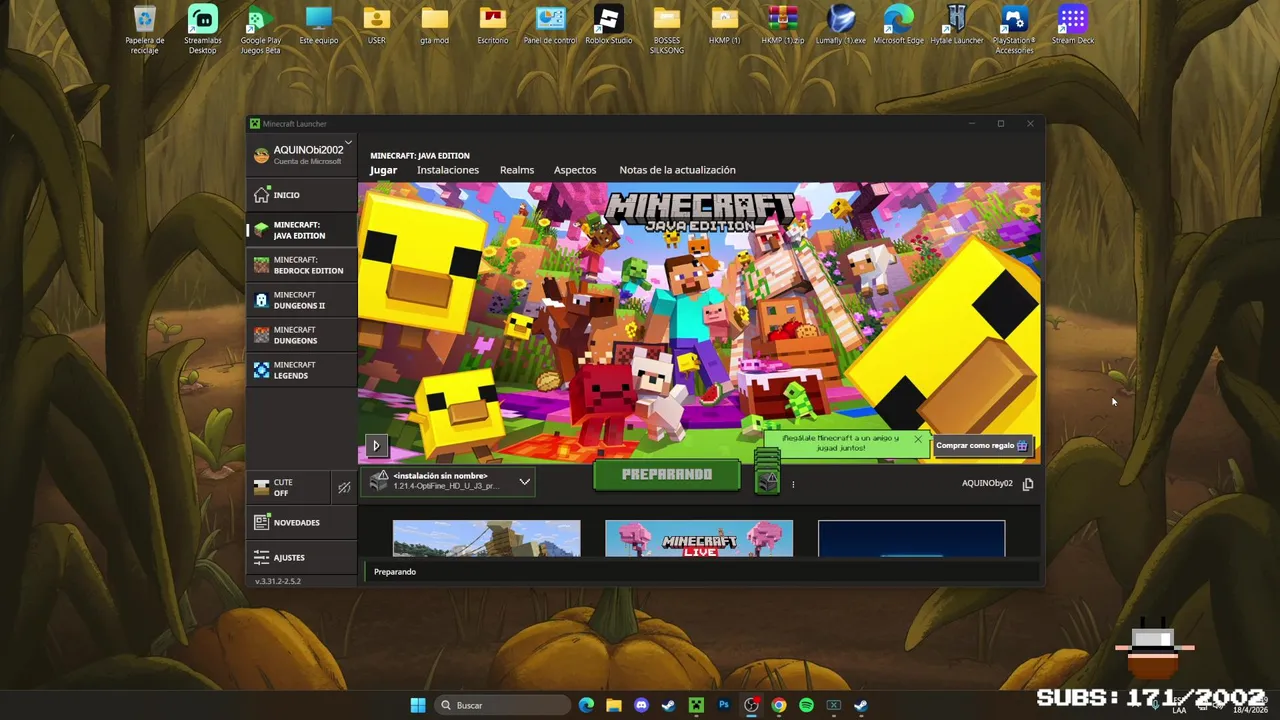Open Roblox Studio desktop shortcut
The height and width of the screenshot is (720, 1280).
608,26
